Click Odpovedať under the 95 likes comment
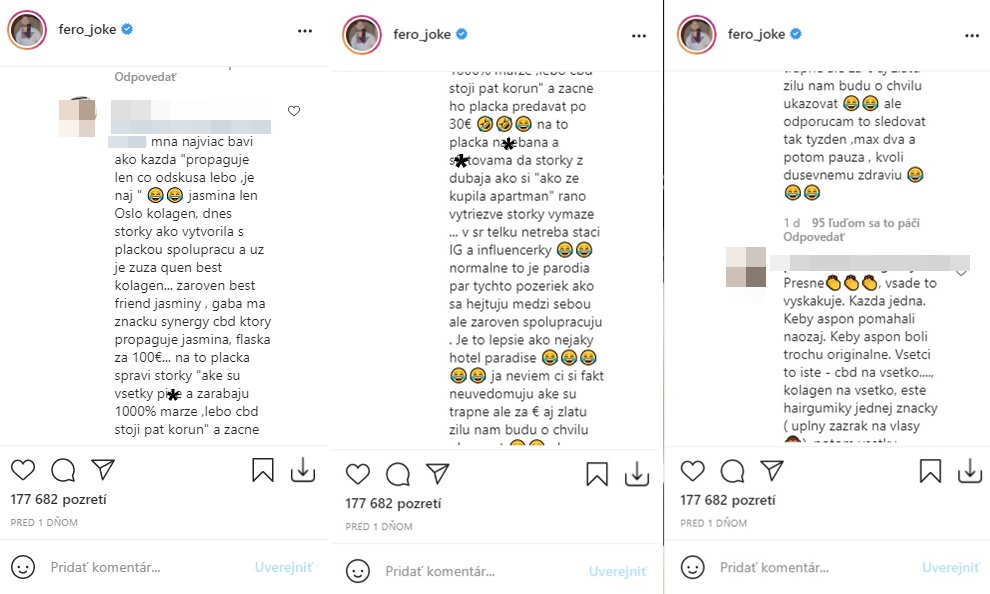The height and width of the screenshot is (594, 990). click(813, 237)
